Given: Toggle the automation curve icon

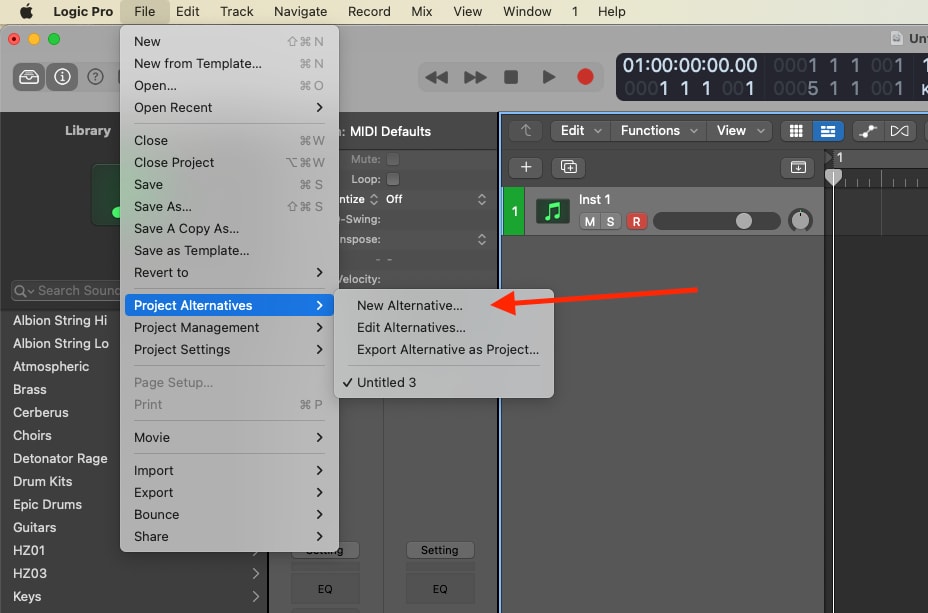Looking at the screenshot, I should click(x=868, y=131).
